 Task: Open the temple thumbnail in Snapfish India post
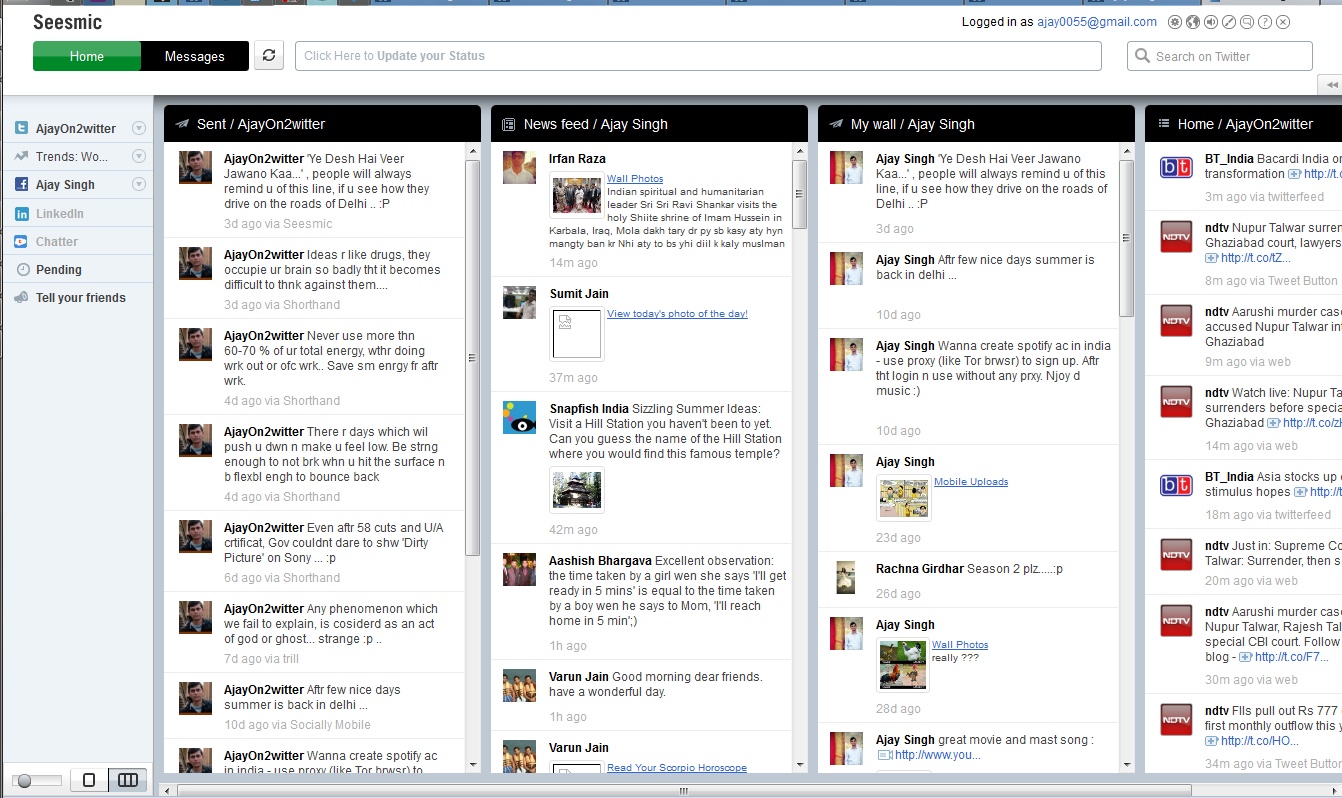coord(577,490)
